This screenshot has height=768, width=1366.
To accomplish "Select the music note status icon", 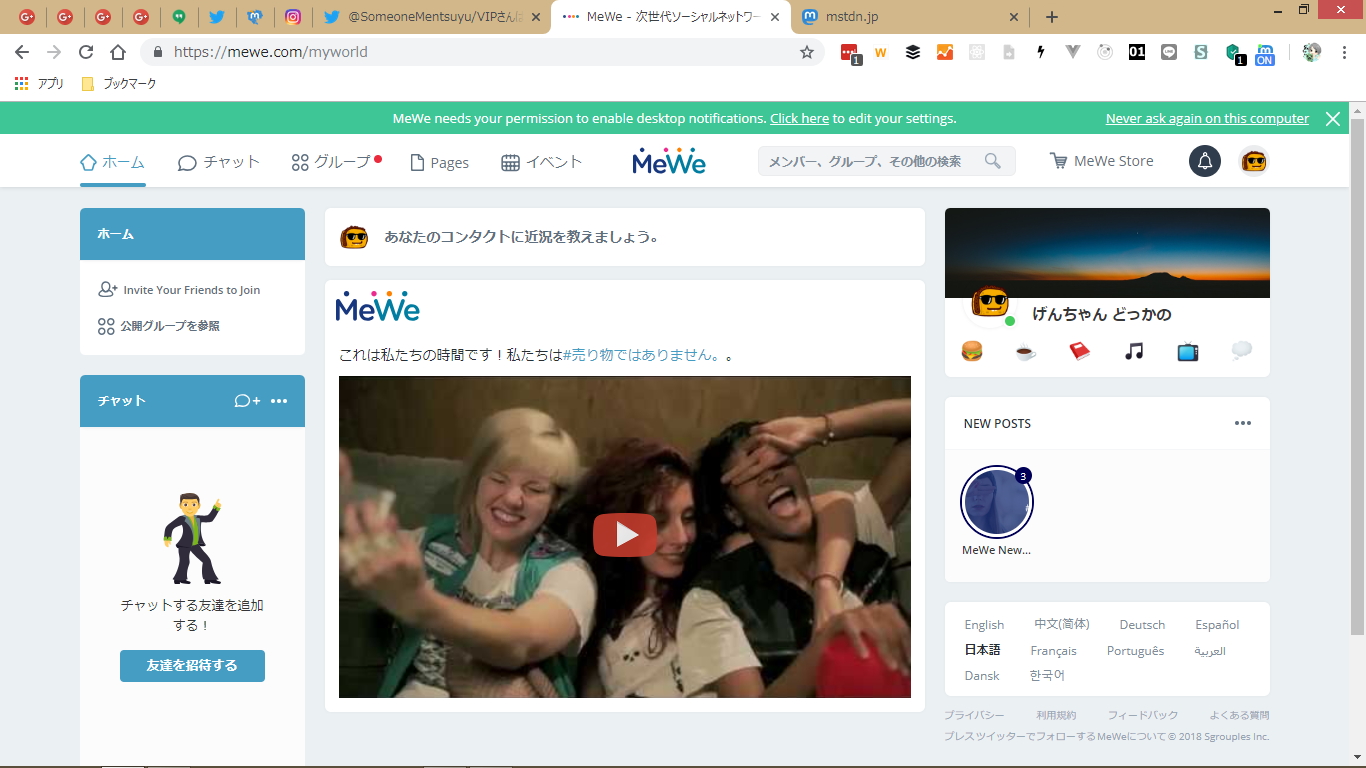I will (1134, 351).
